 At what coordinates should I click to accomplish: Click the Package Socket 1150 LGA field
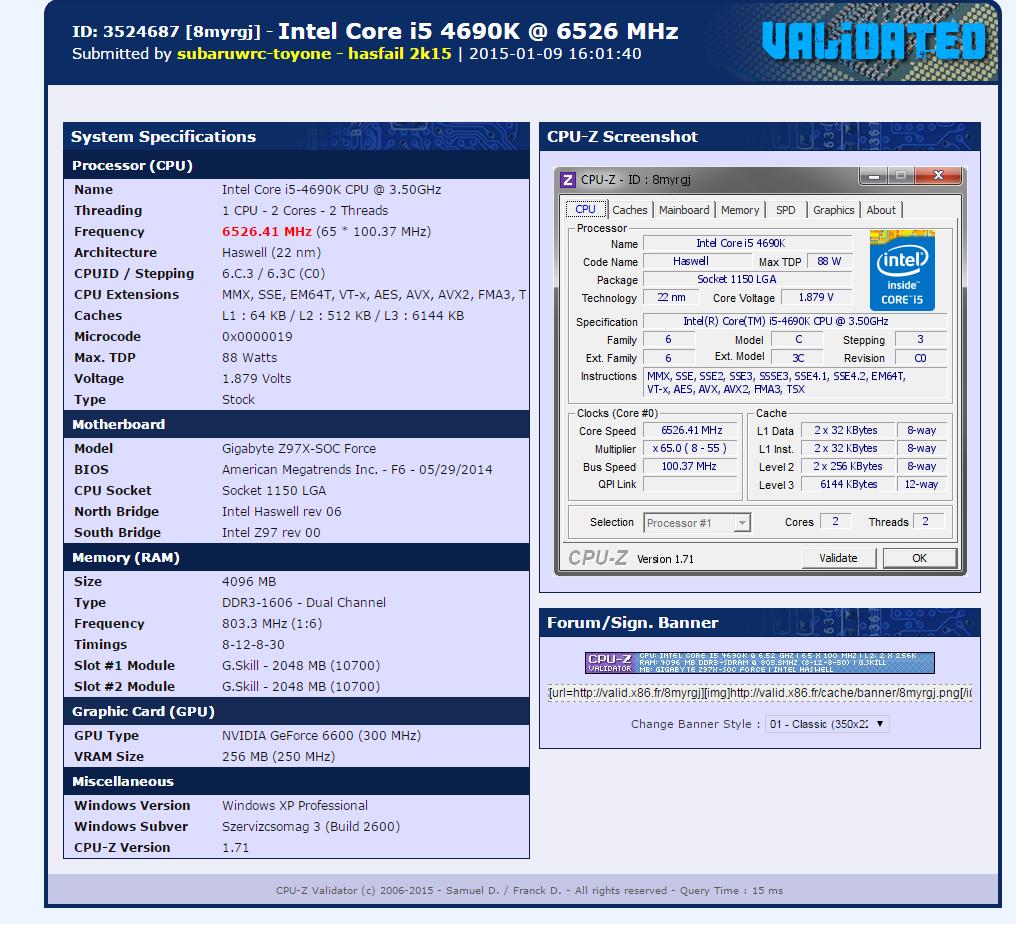747,279
